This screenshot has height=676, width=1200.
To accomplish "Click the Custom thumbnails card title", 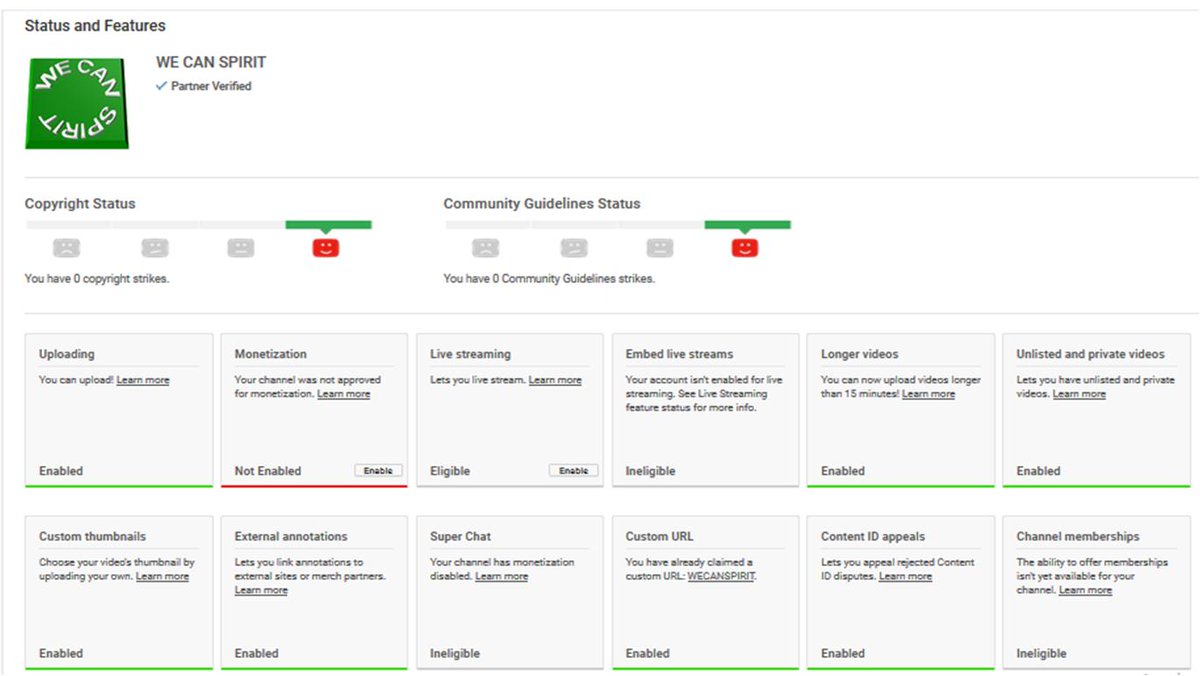I will [92, 536].
